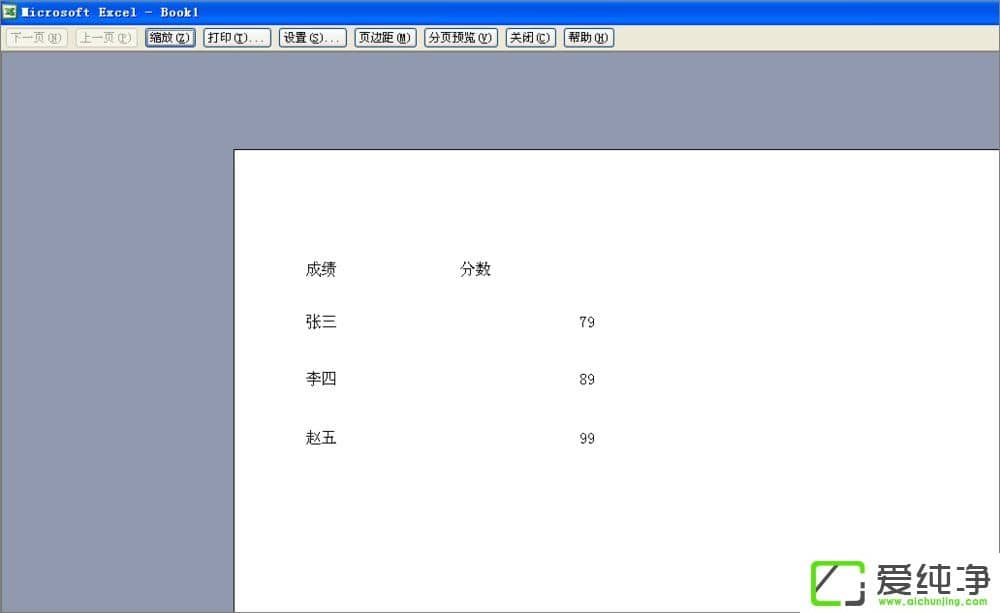This screenshot has width=1000, height=613.
Task: Click the name 李四 in the preview
Action: (x=321, y=379)
